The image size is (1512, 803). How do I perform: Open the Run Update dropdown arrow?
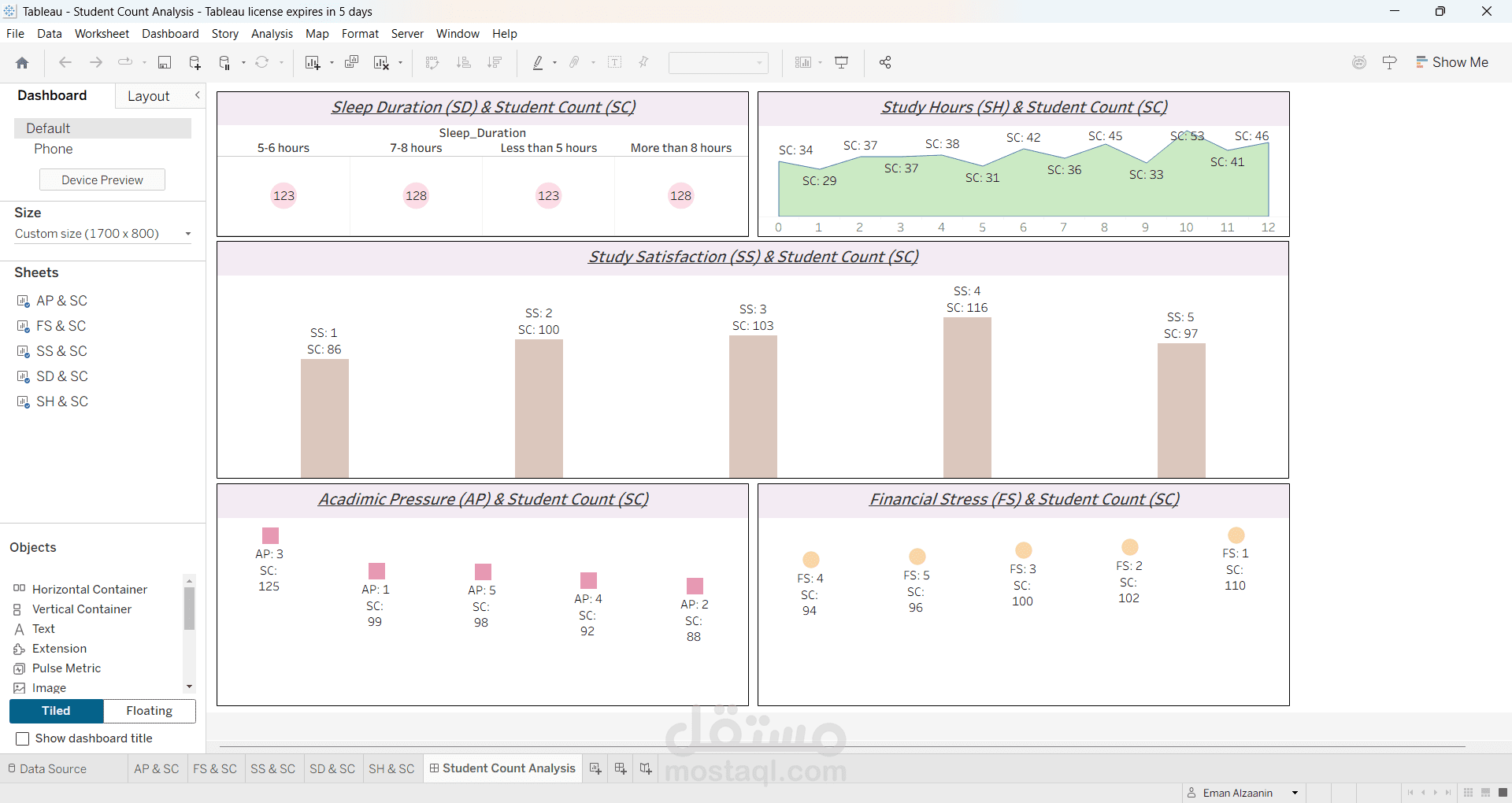pos(281,63)
